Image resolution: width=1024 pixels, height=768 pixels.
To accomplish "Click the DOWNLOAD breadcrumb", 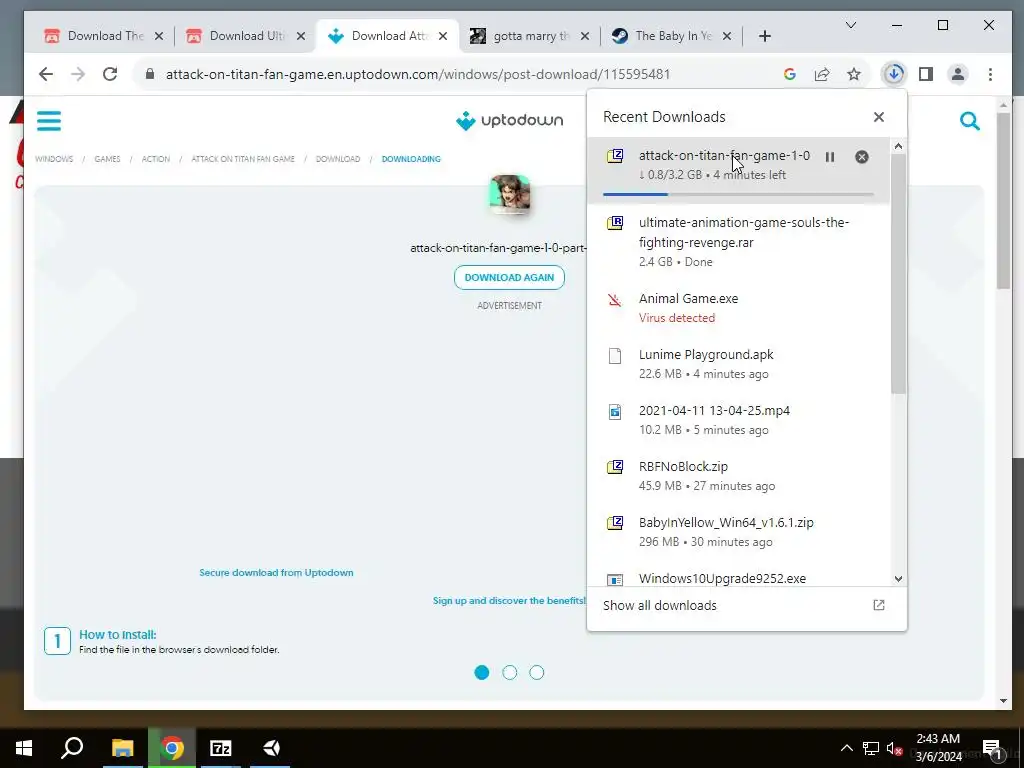I will click(x=338, y=159).
